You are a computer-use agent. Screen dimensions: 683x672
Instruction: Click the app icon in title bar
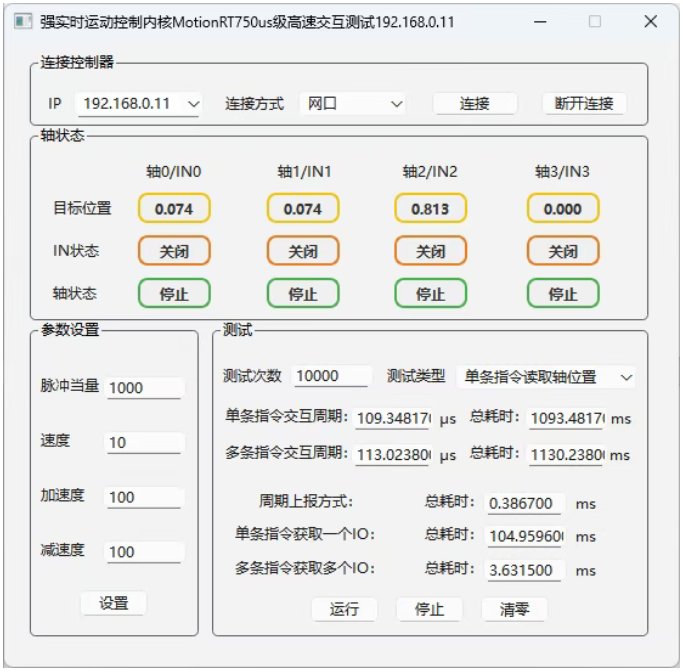23,21
